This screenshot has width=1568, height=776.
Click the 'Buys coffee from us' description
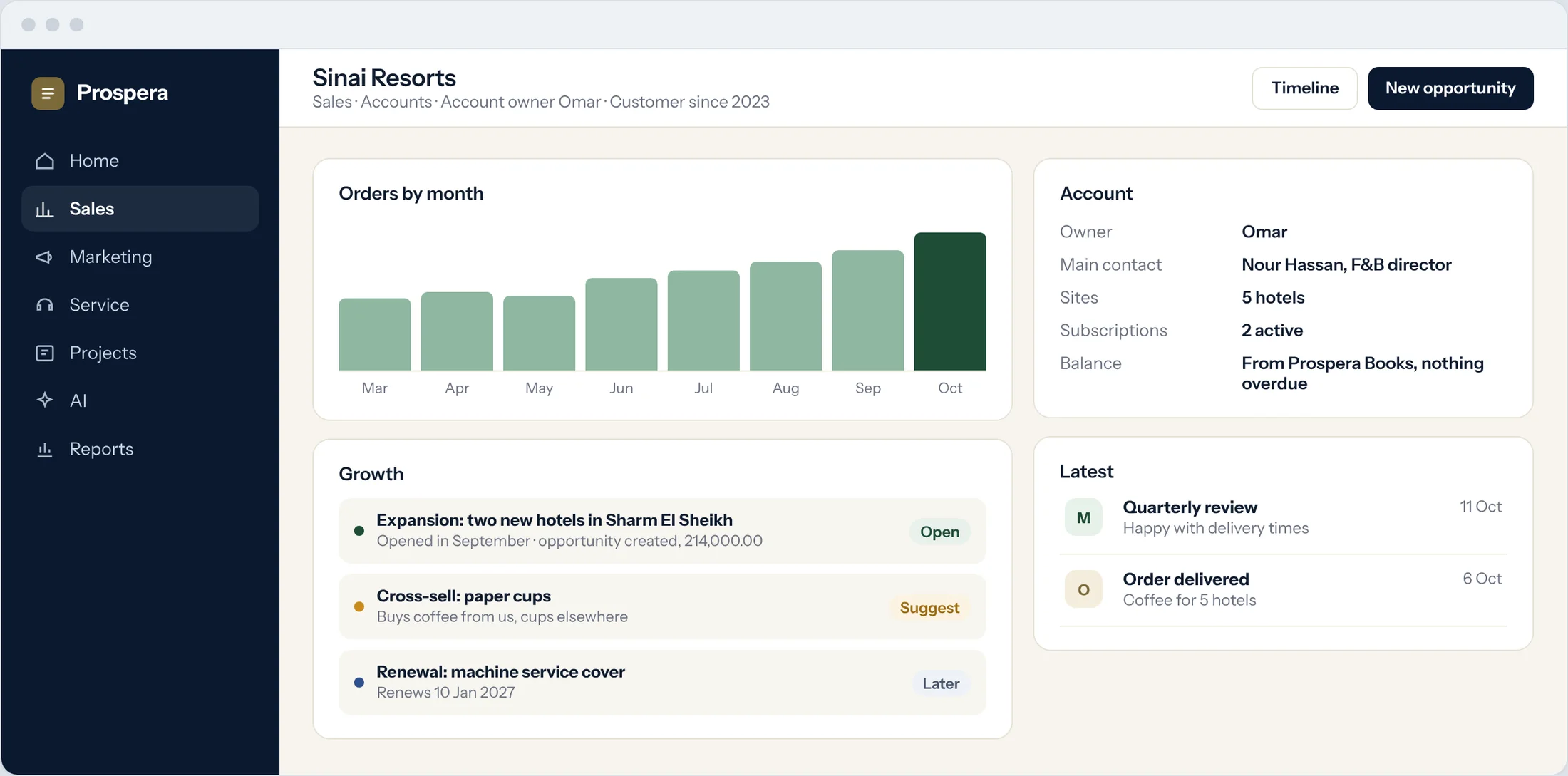(502, 617)
